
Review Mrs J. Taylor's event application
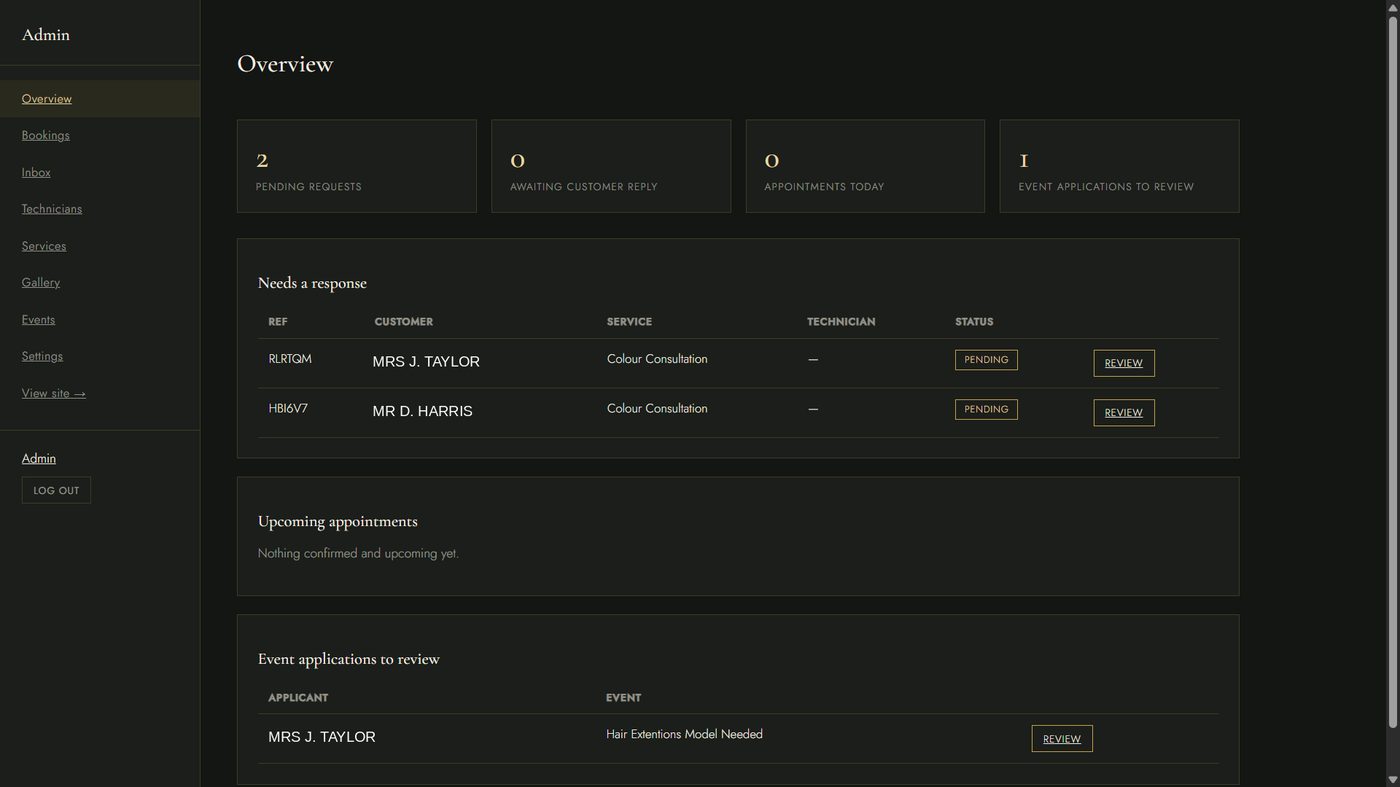(1062, 739)
